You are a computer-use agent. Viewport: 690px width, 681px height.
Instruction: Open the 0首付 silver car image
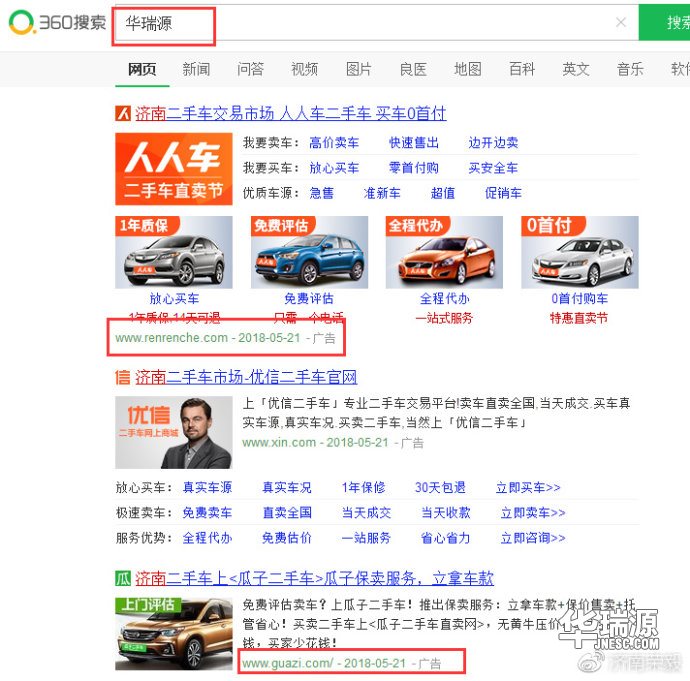[x=580, y=252]
